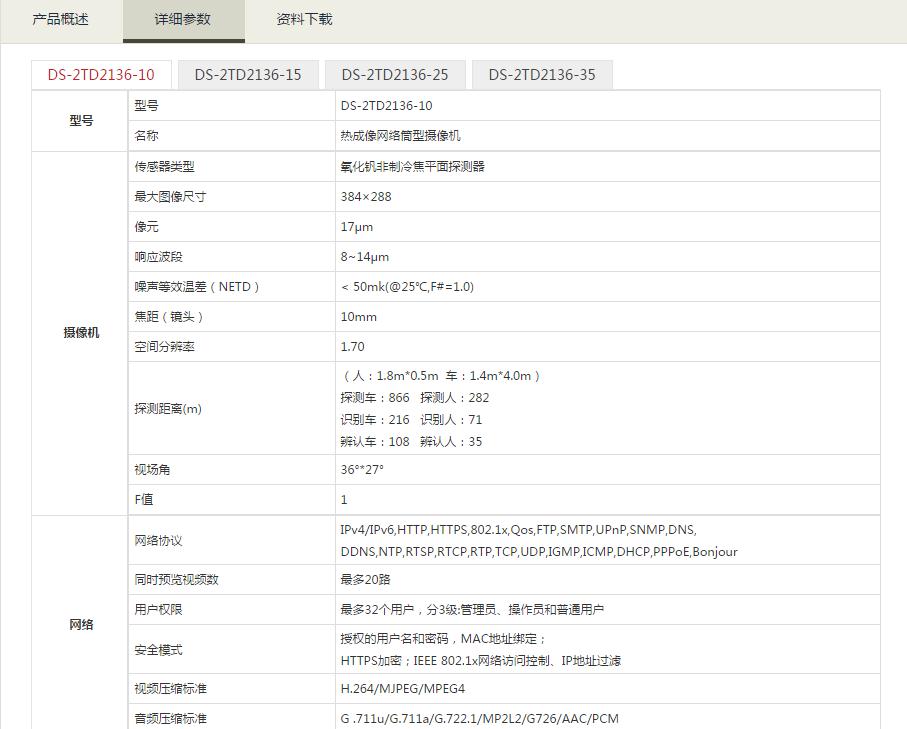This screenshot has width=907, height=729.
Task: Click the H.264/MJPEG/MPEG4 compression value
Action: click(403, 689)
